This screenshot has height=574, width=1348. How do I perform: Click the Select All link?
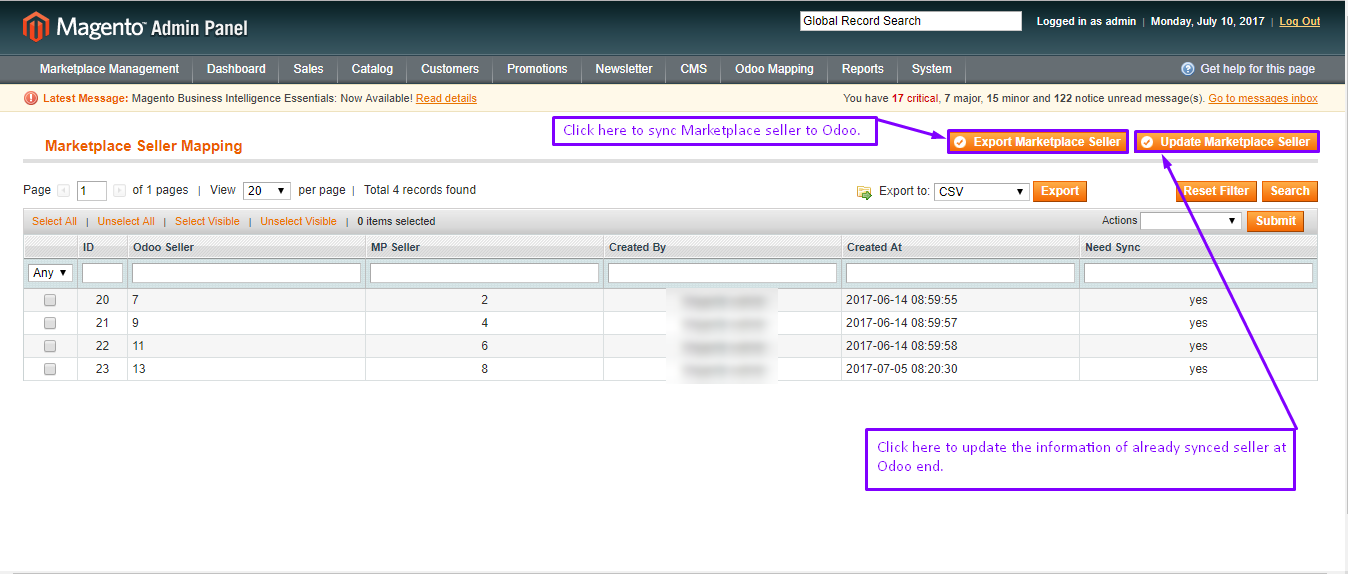[54, 221]
